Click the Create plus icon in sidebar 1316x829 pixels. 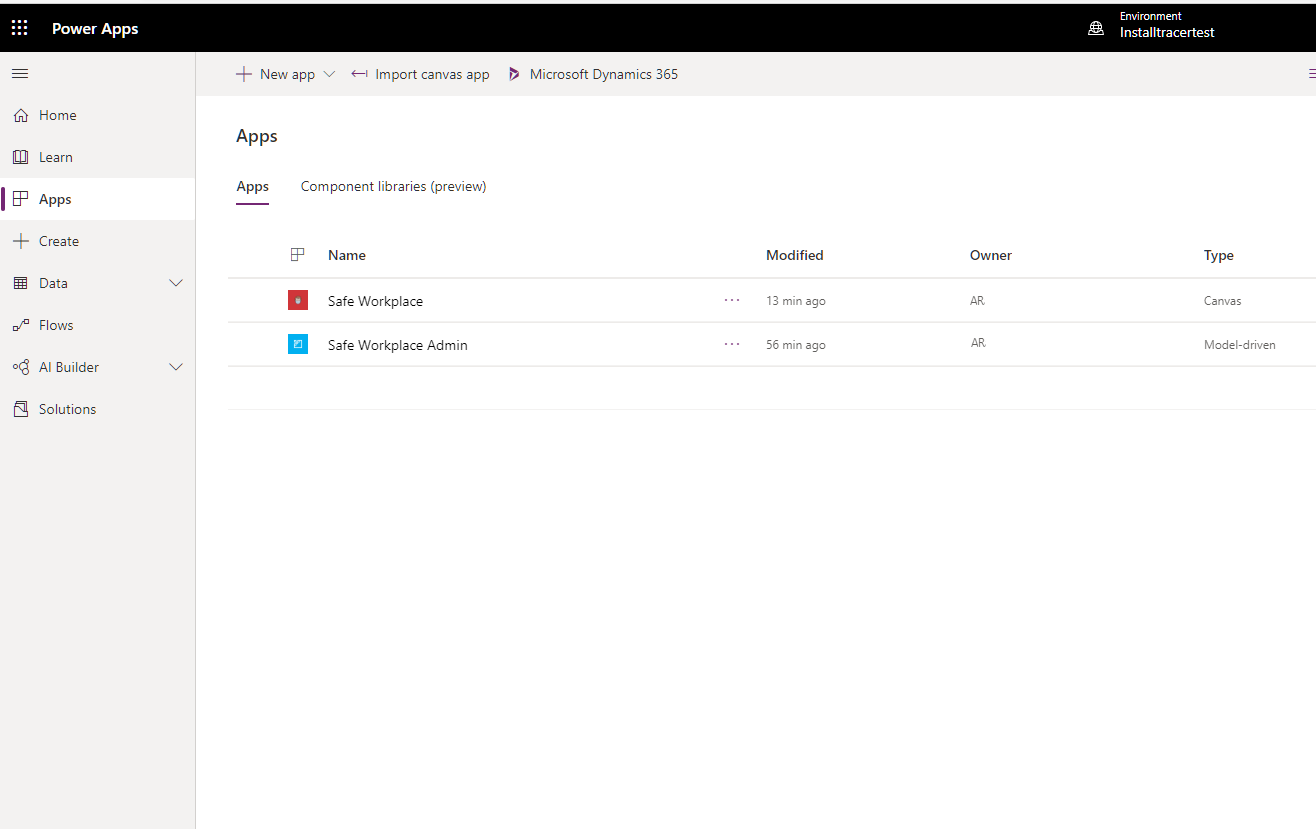click(x=20, y=241)
